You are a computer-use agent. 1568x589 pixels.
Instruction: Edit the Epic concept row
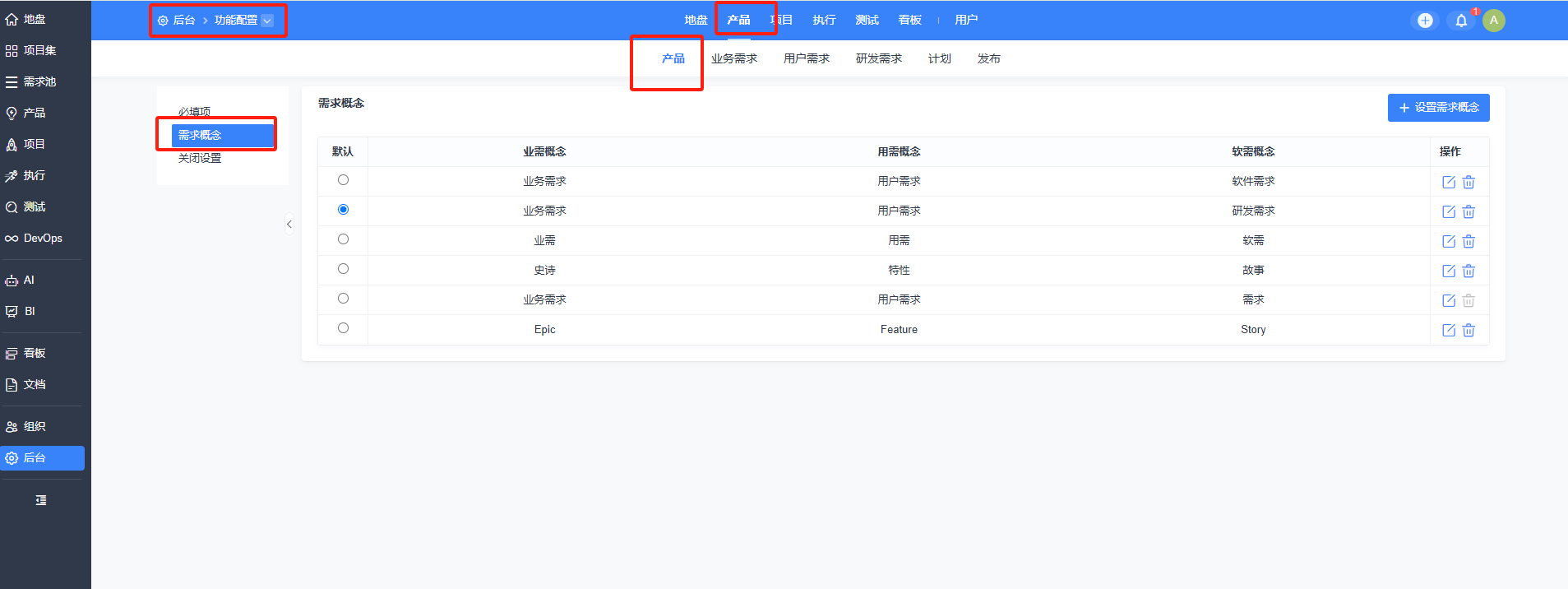pyautogui.click(x=1449, y=330)
